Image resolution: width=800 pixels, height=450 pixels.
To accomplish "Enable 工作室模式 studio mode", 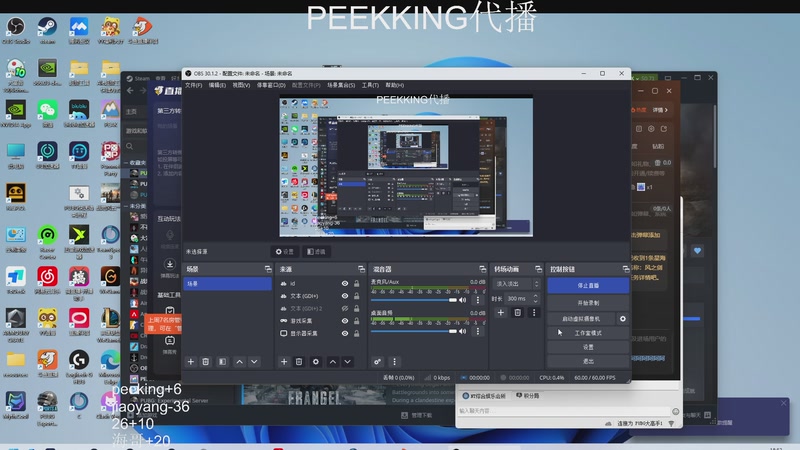I will (x=588, y=333).
